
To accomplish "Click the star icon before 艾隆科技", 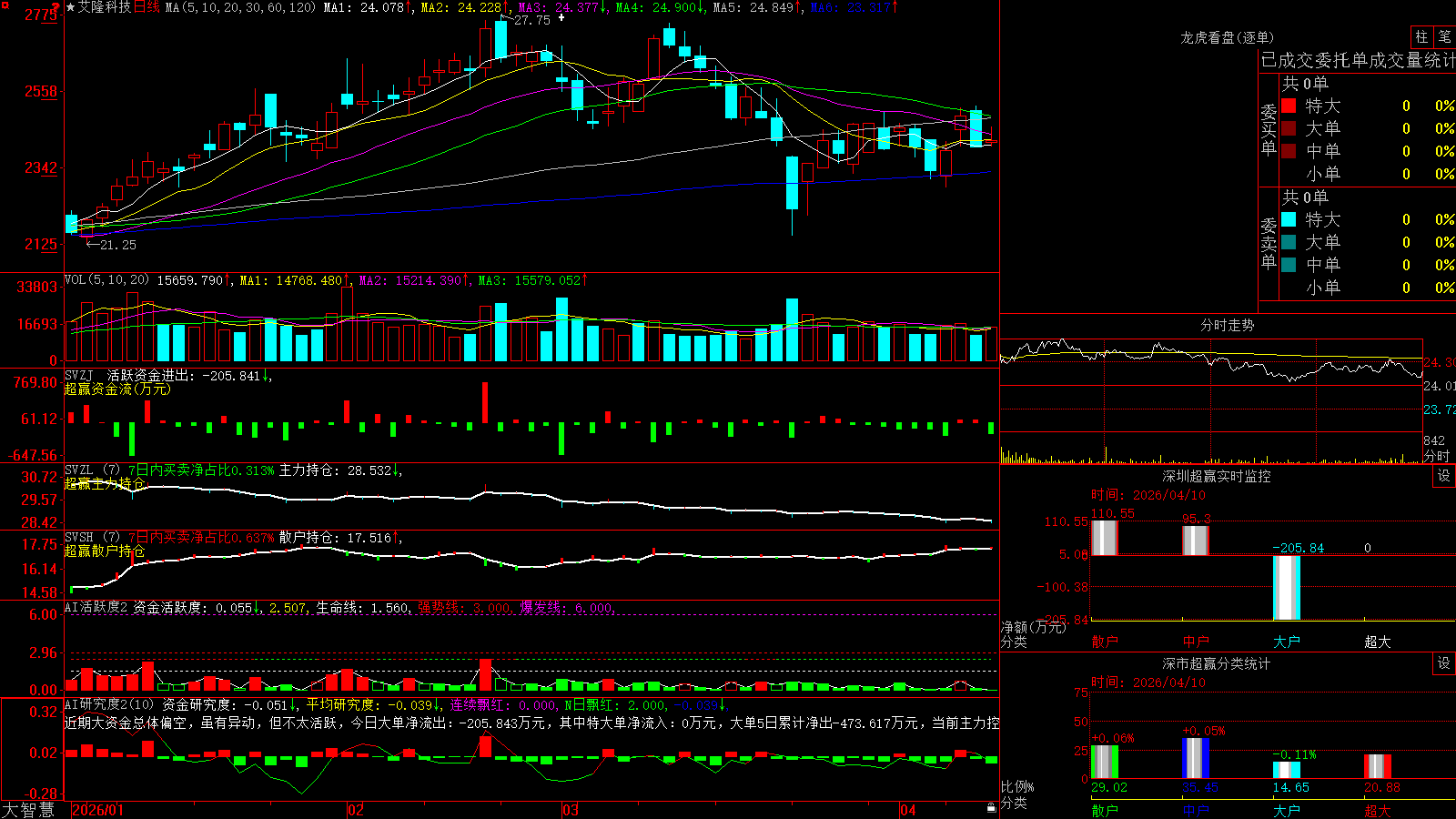I will pyautogui.click(x=71, y=7).
